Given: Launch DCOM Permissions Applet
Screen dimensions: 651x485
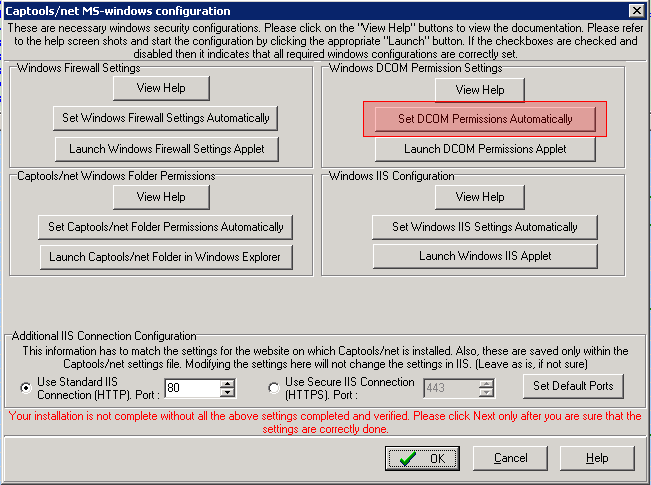Looking at the screenshot, I should click(485, 149).
